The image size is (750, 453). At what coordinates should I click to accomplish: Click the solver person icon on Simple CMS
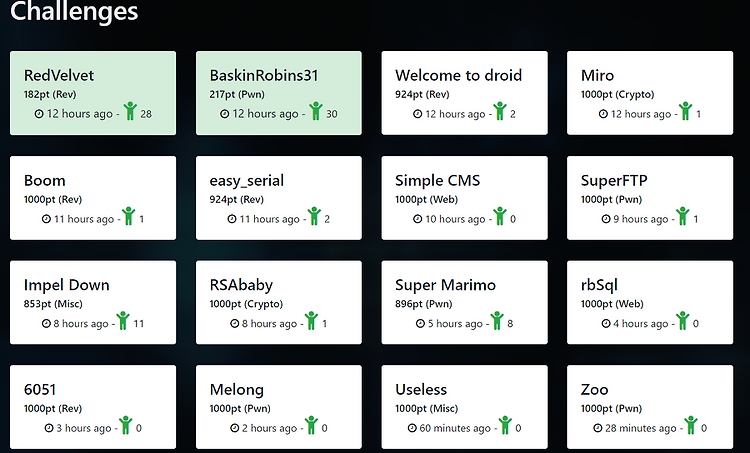500,216
